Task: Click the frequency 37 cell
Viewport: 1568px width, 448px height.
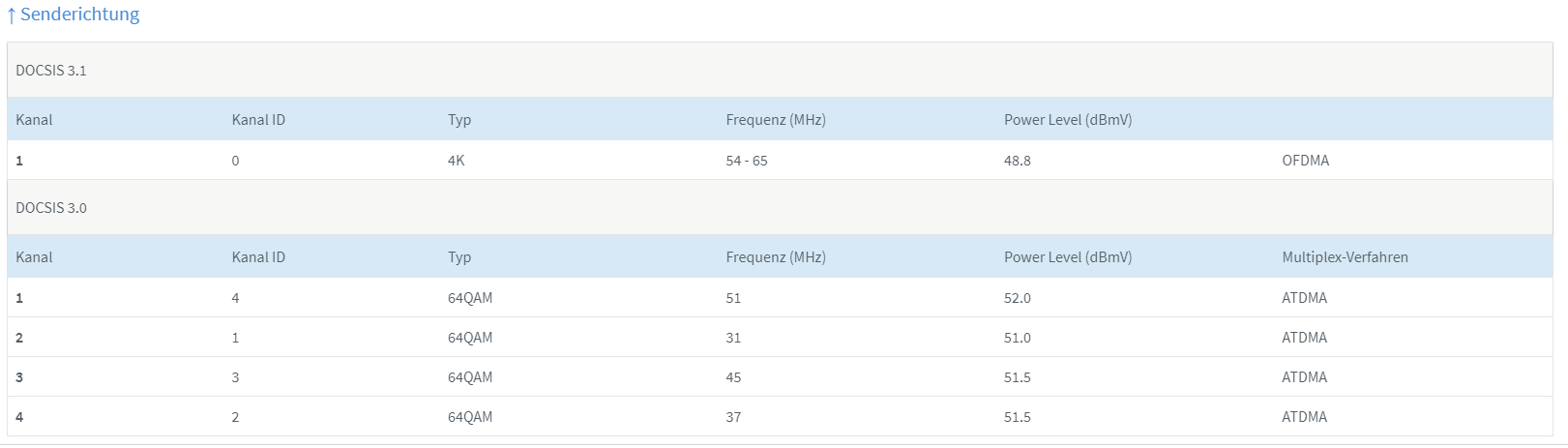Action: [733, 417]
